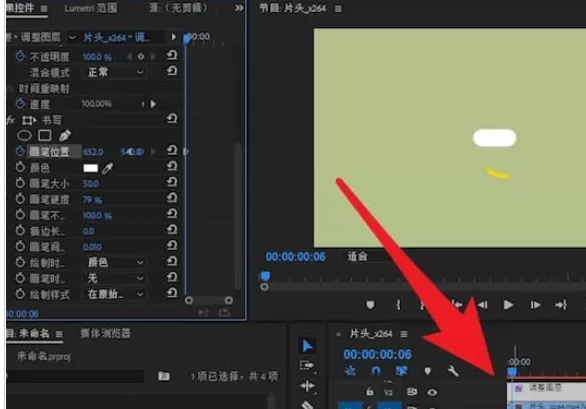Screen dimensions: 586x409
Task: Open the 画笔时 dropdown showing 无
Action: [x=114, y=278]
